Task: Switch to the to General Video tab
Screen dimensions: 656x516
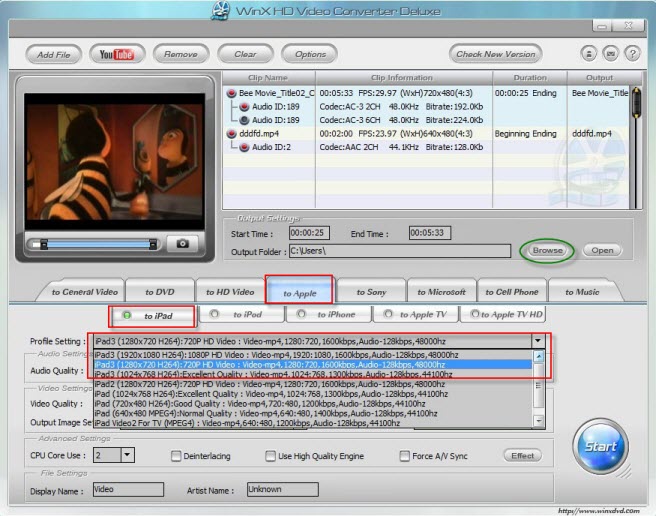Action: (84, 292)
